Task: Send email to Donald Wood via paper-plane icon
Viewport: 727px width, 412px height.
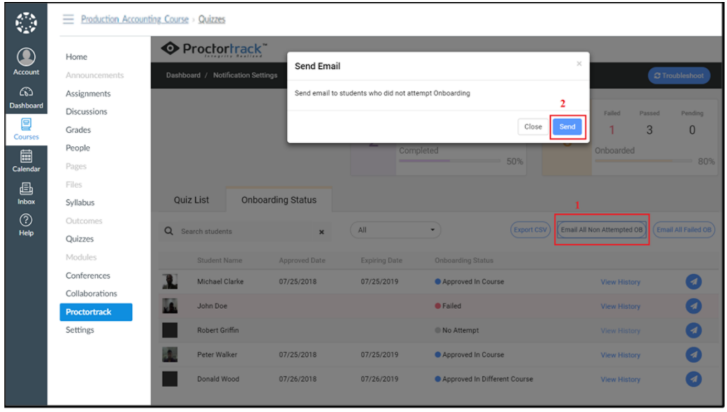Action: point(694,379)
